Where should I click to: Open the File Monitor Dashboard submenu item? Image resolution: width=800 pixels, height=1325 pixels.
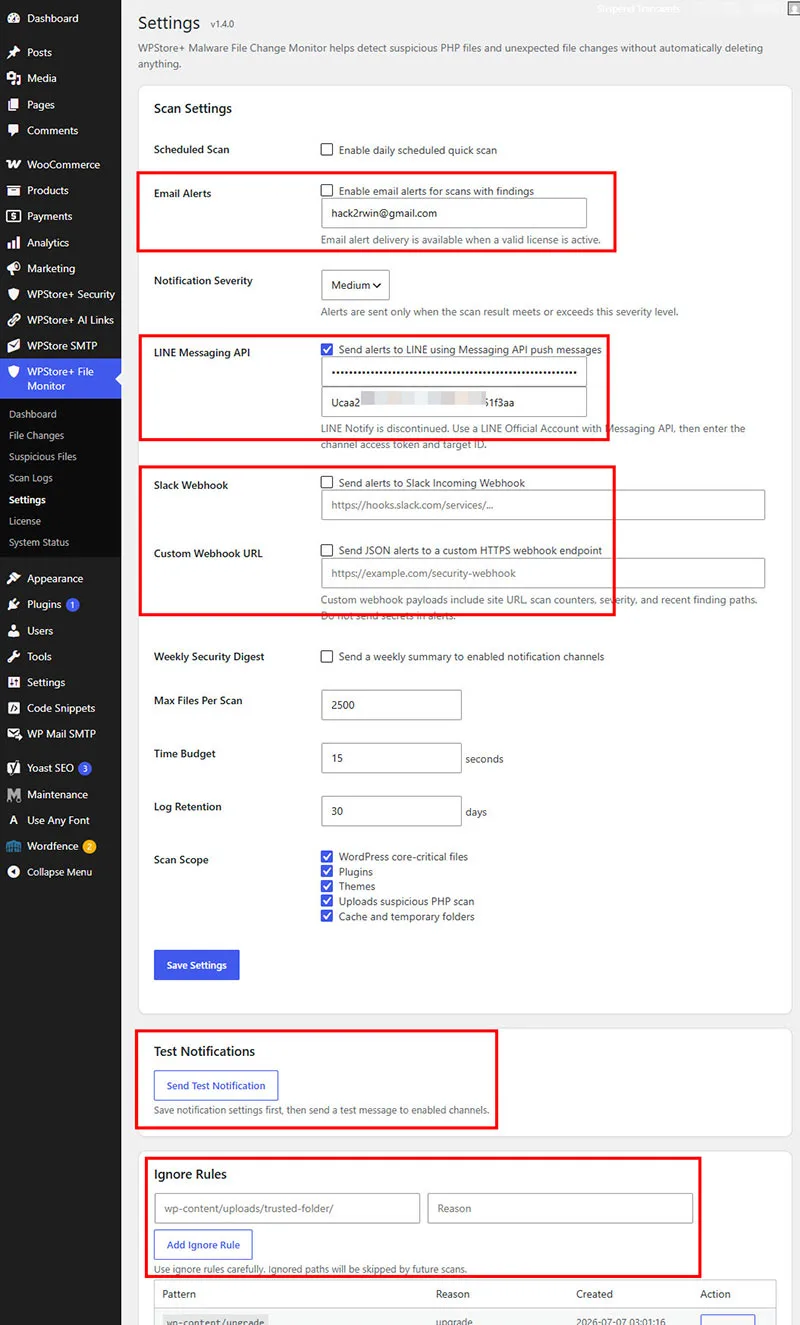[32, 414]
